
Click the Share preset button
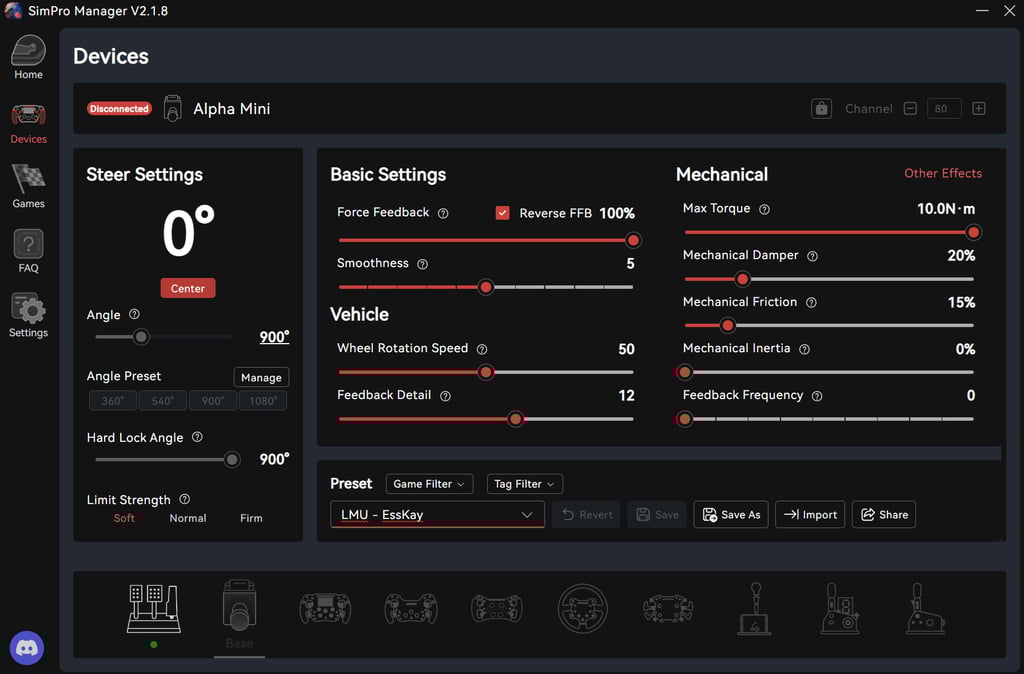(x=884, y=515)
